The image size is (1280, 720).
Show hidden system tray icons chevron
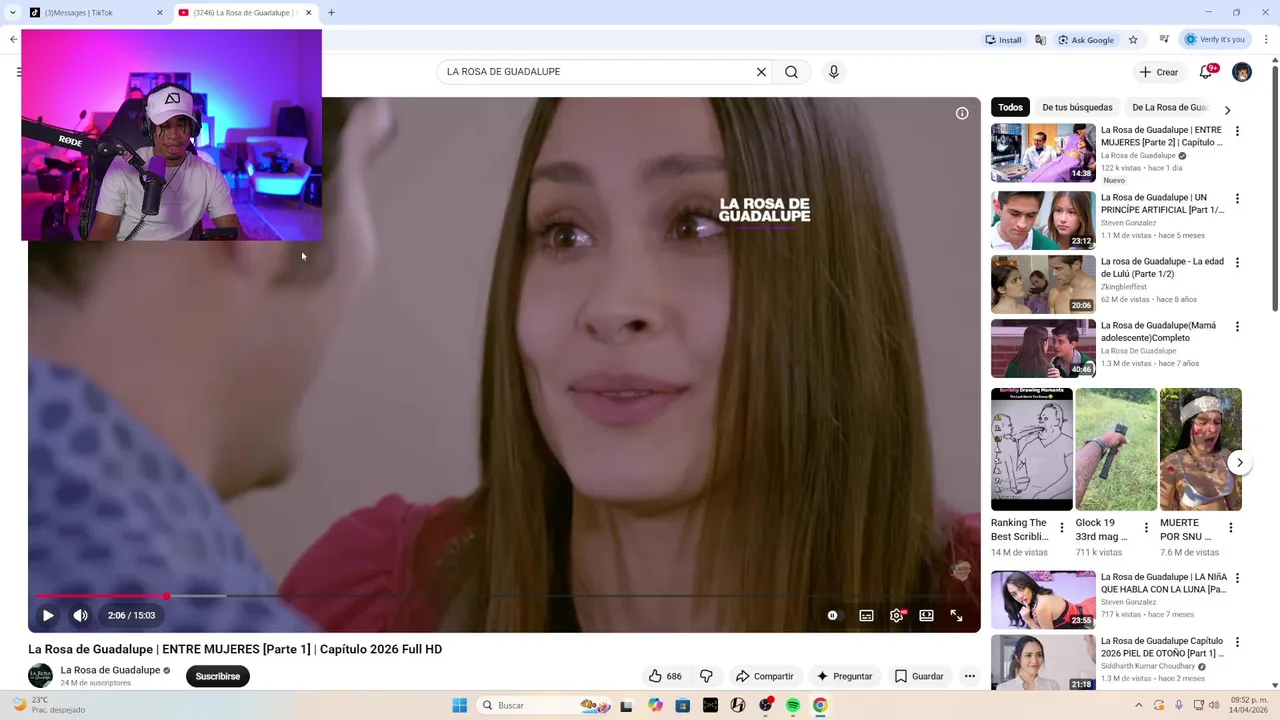point(1138,705)
